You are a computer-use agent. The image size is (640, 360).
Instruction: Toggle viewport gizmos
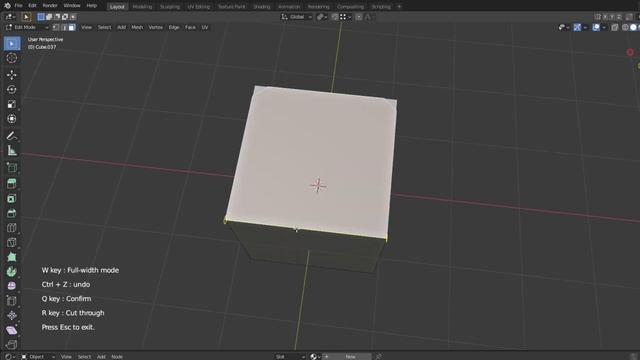[x=577, y=27]
